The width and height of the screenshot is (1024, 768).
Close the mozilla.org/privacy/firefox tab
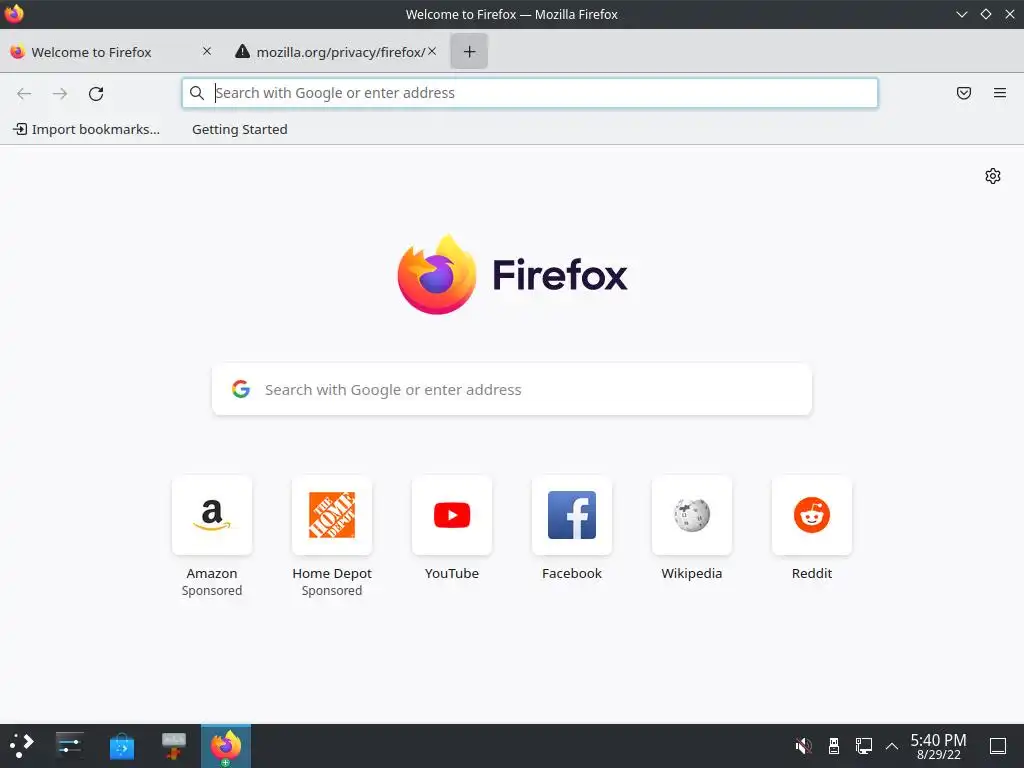coord(432,51)
